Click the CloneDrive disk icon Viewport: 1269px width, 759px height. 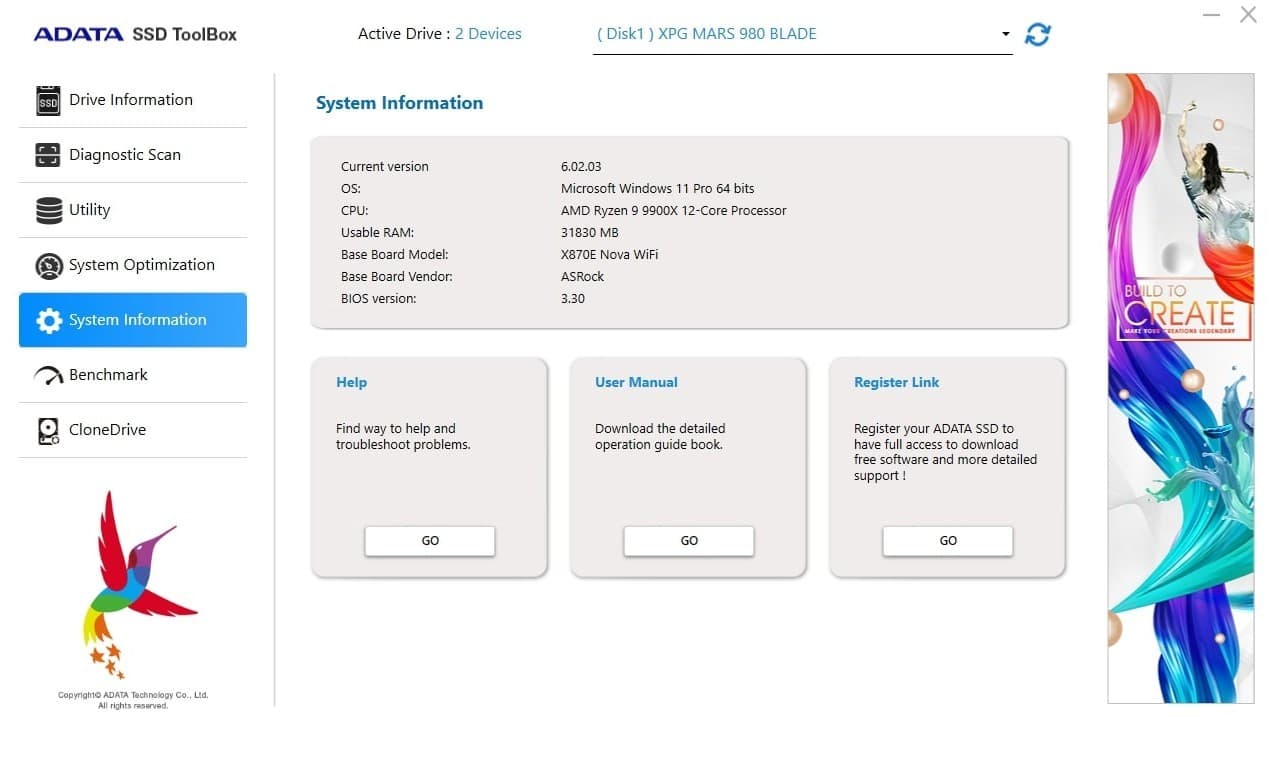[x=48, y=430]
